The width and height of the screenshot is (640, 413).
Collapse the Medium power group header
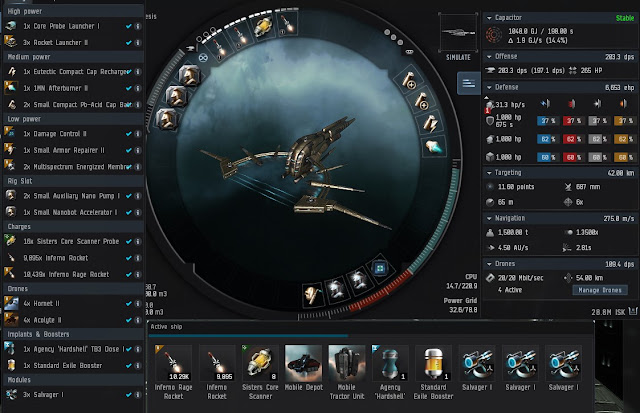pos(73,57)
